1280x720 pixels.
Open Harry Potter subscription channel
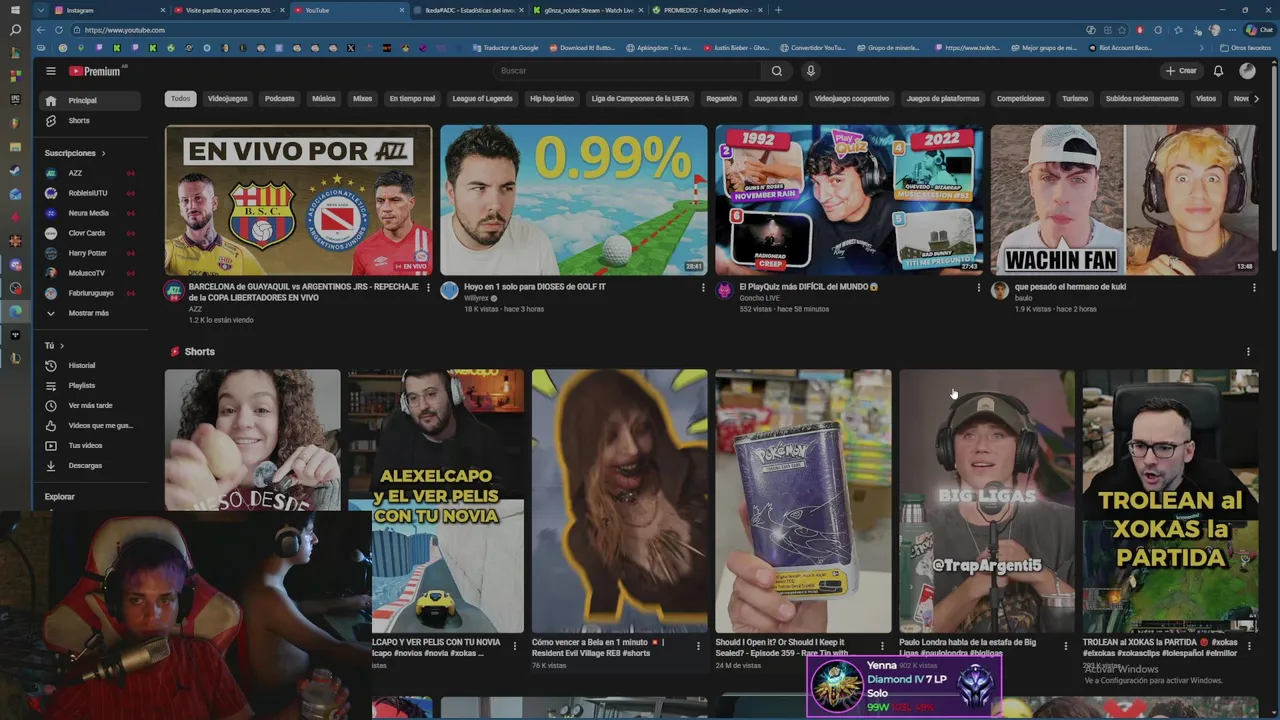tap(89, 253)
